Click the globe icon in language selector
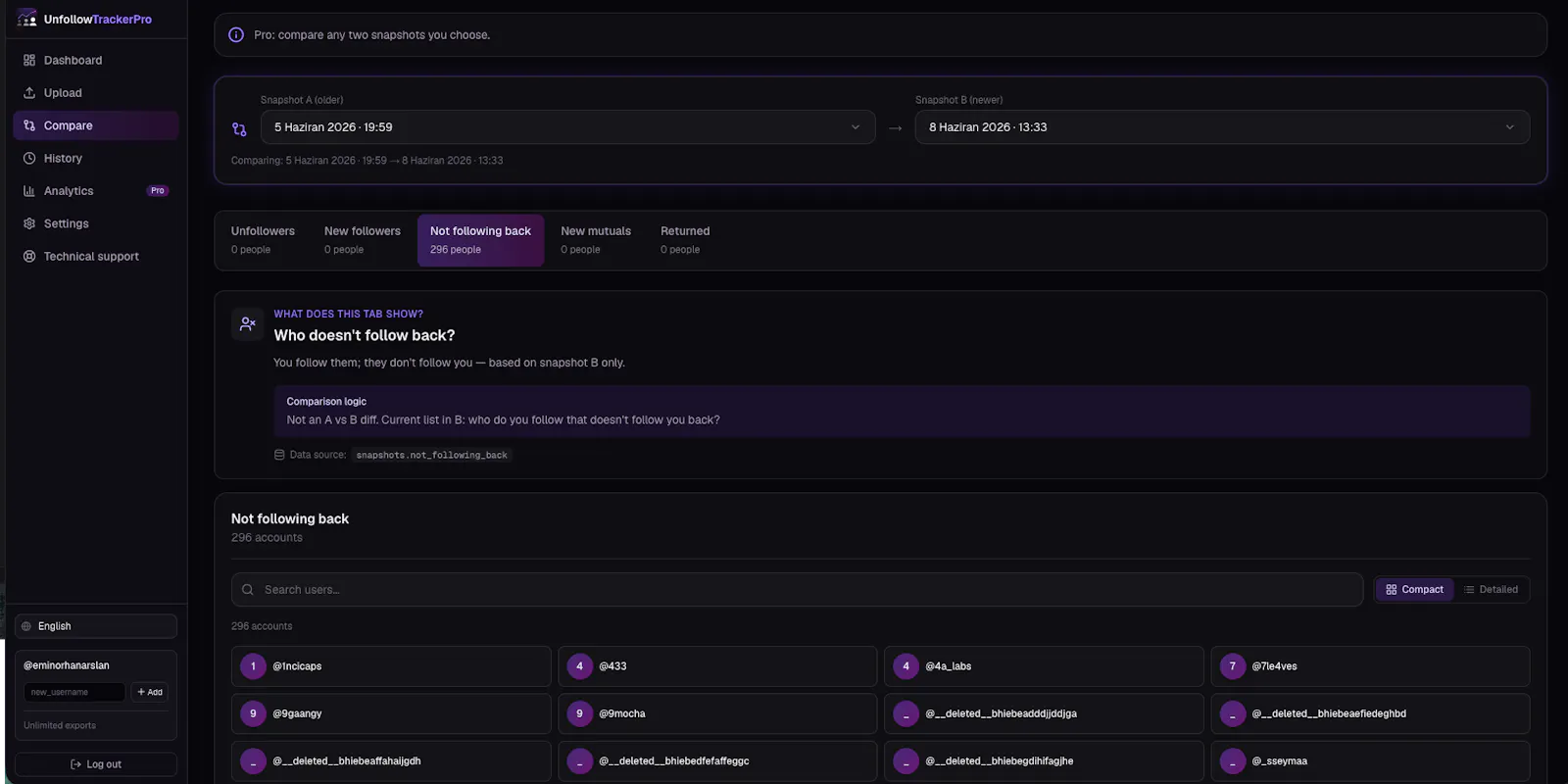Image resolution: width=1568 pixels, height=784 pixels. click(26, 626)
